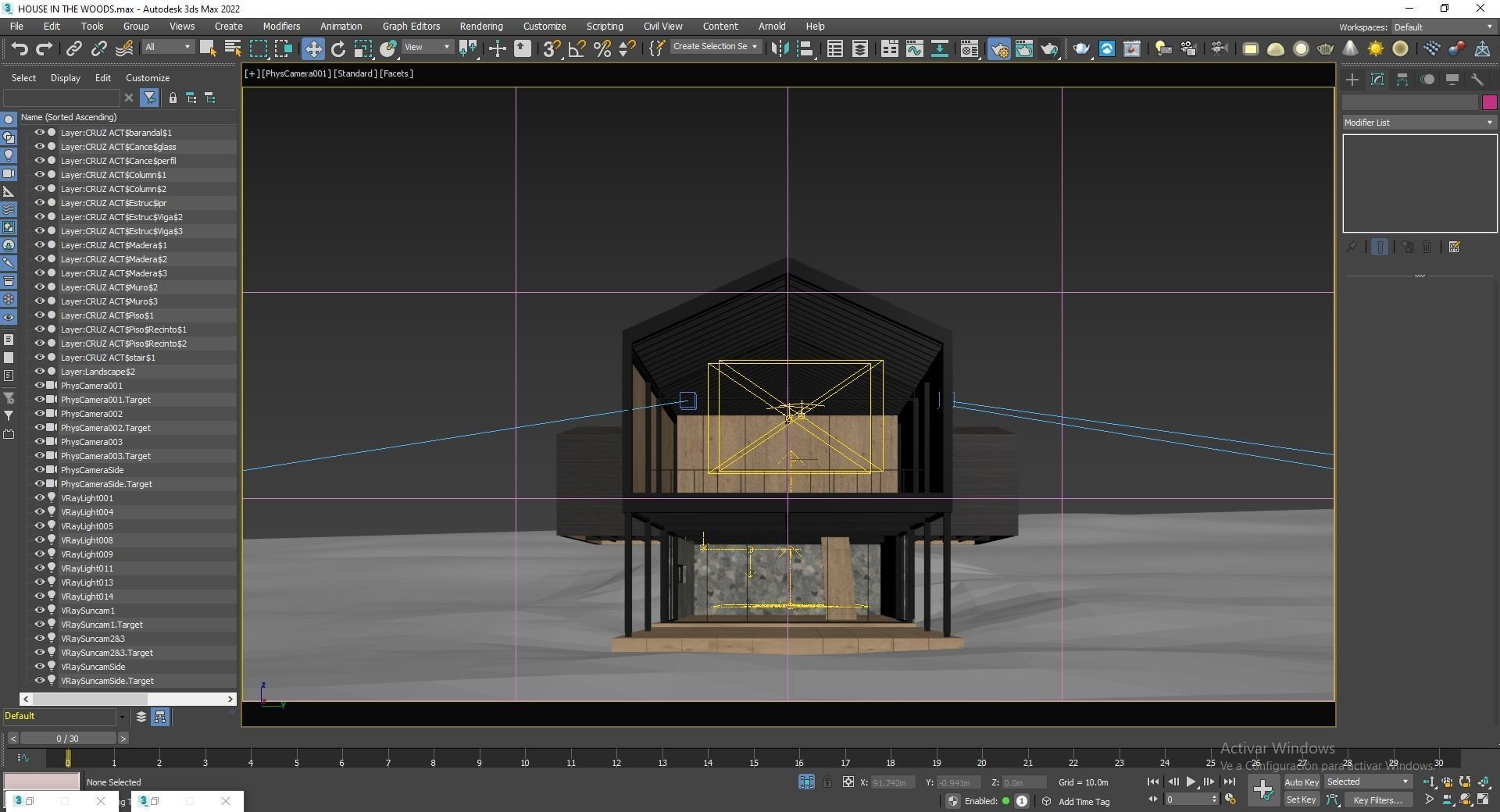Click the time slider 0 / 30
The width and height of the screenshot is (1500, 812).
click(x=68, y=738)
